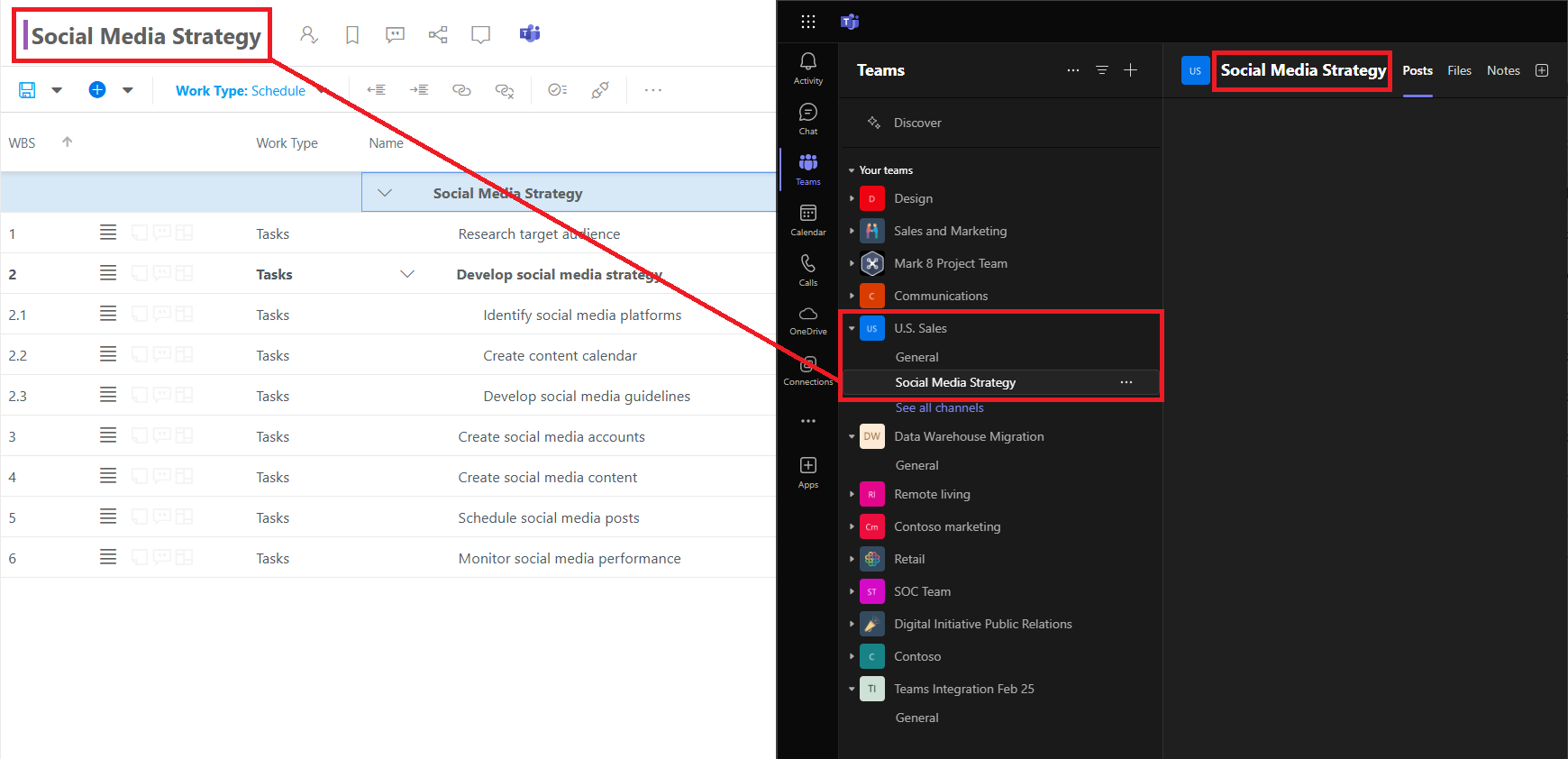The height and width of the screenshot is (759, 1568).
Task: Expand the Sales and Marketing team
Action: pyautogui.click(x=852, y=231)
